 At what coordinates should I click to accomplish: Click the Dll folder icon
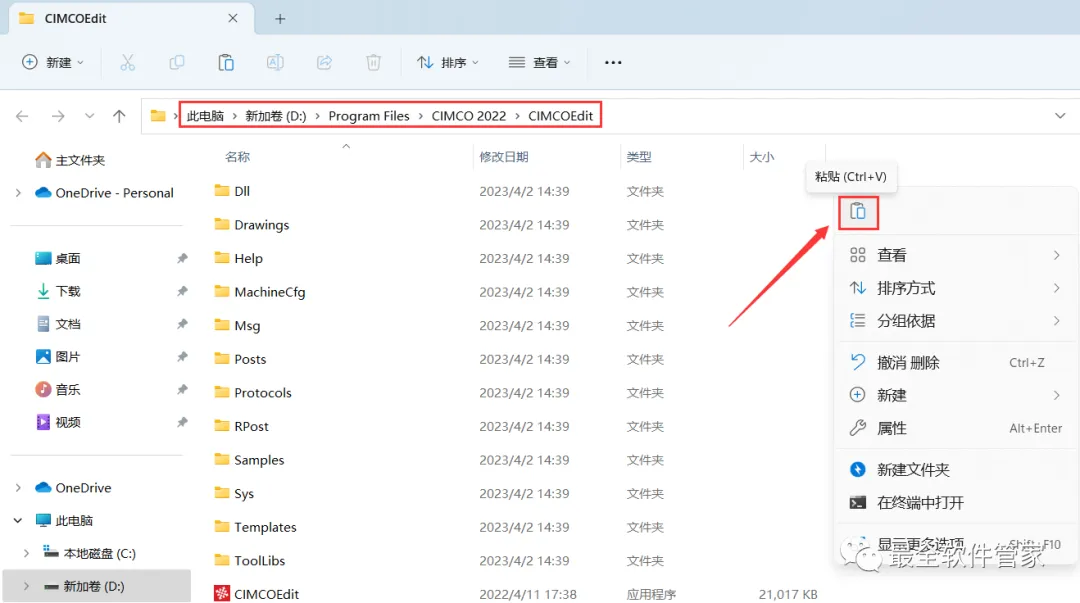click(222, 190)
